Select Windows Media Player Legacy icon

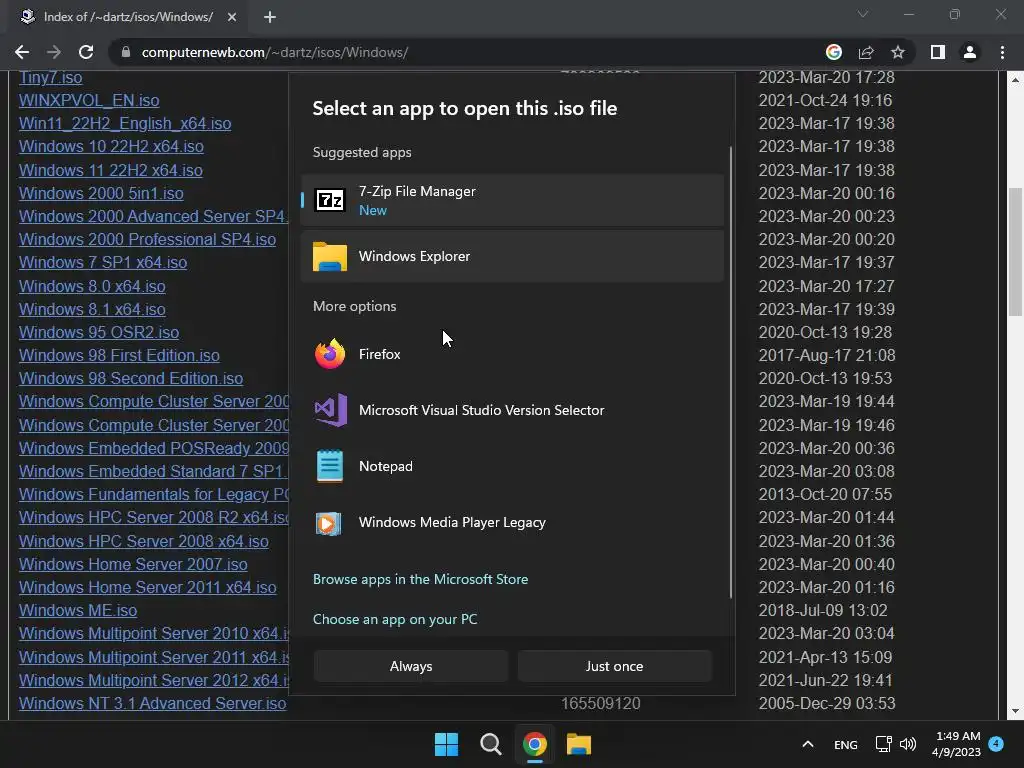(328, 523)
